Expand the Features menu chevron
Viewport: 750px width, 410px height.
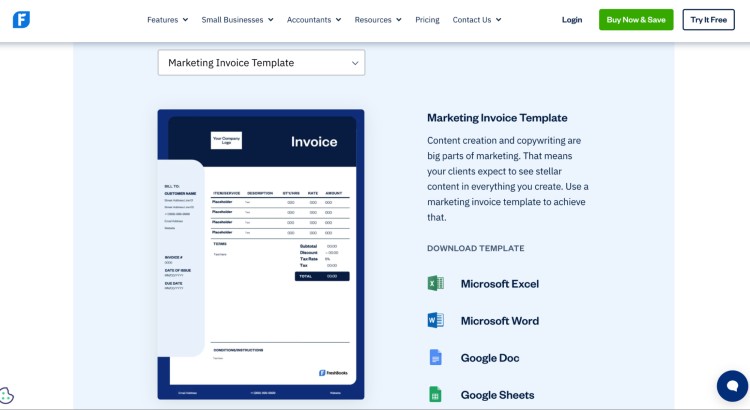(x=186, y=20)
